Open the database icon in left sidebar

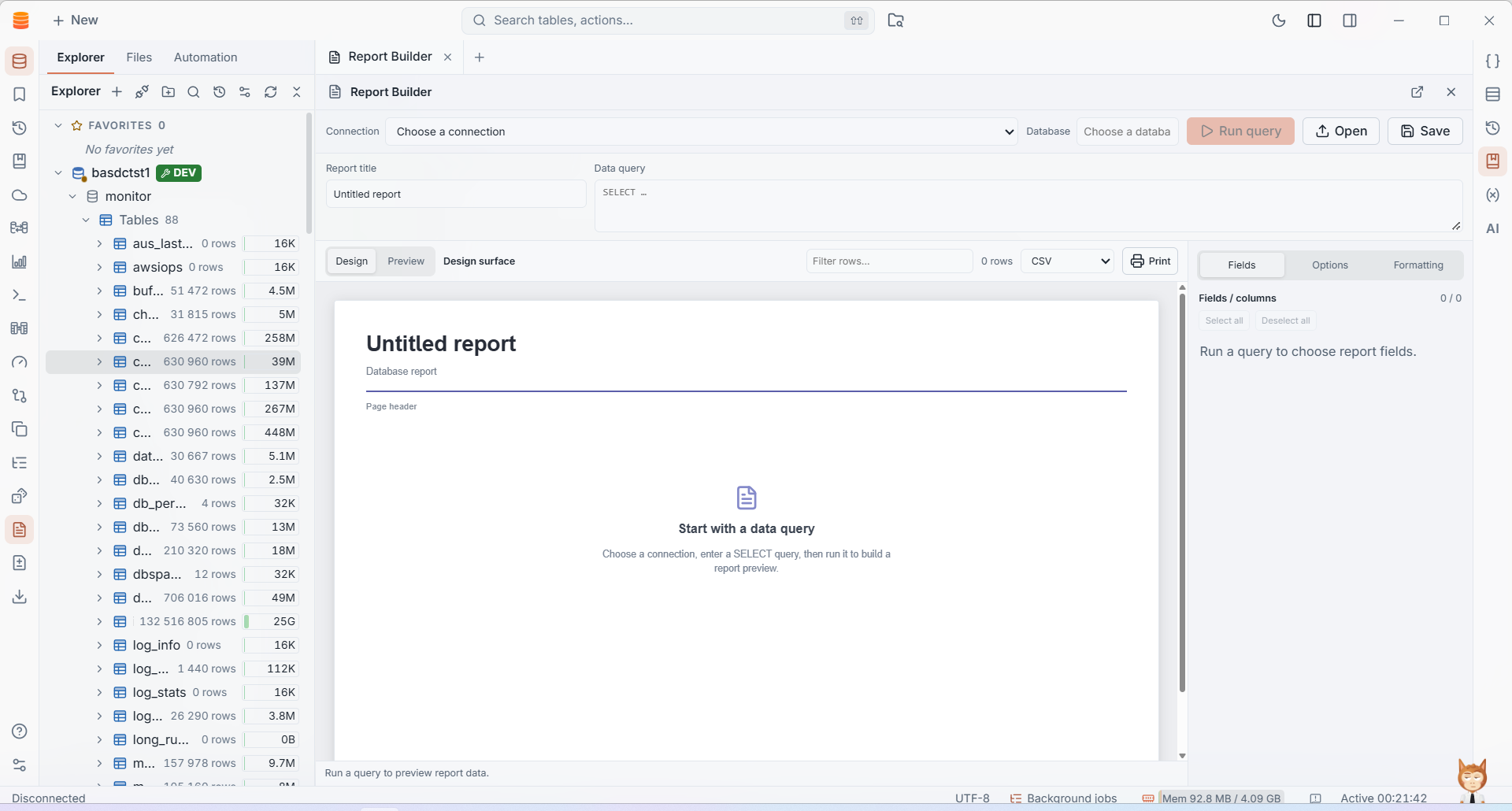coord(20,61)
